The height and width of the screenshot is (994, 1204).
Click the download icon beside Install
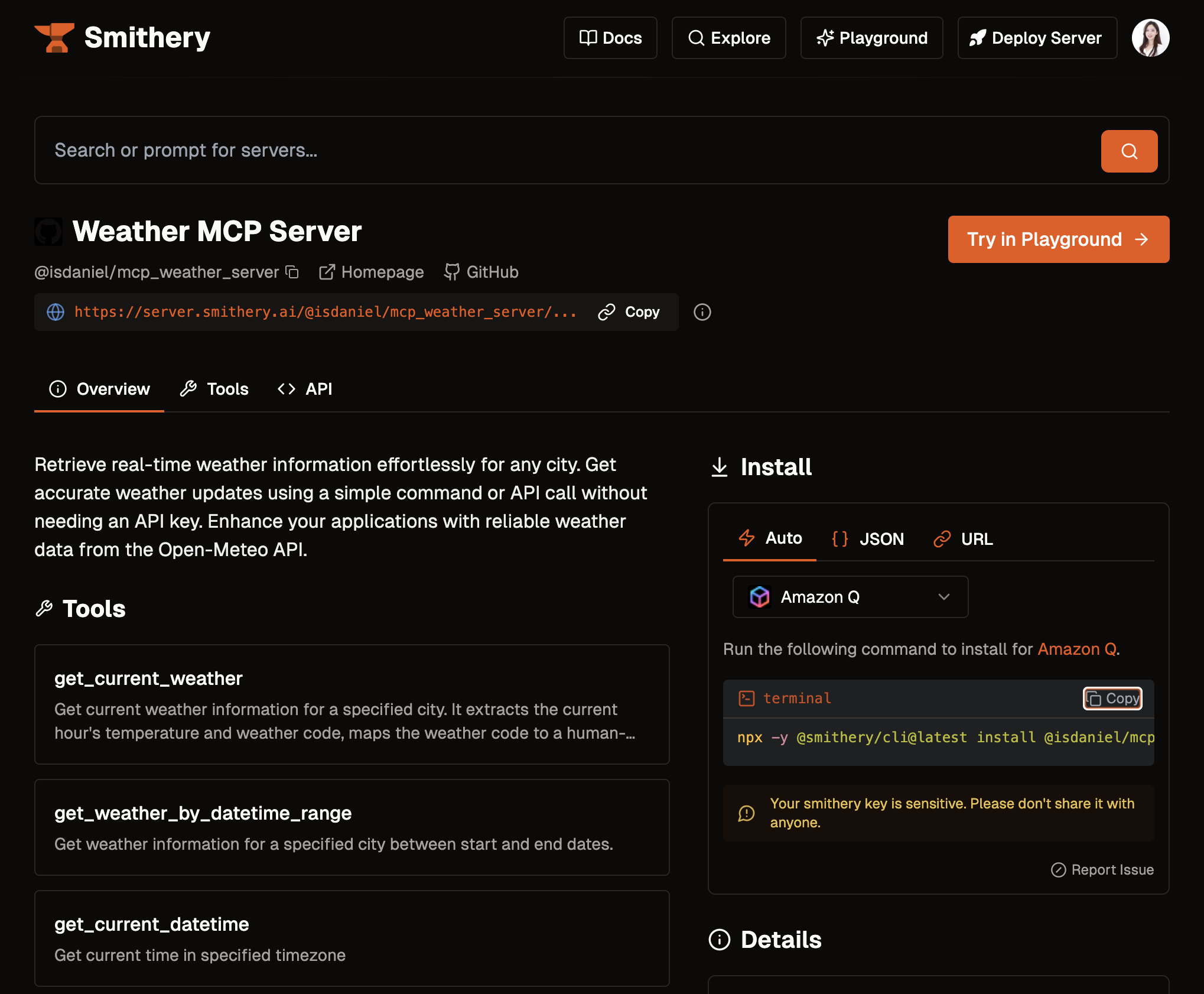coord(720,467)
